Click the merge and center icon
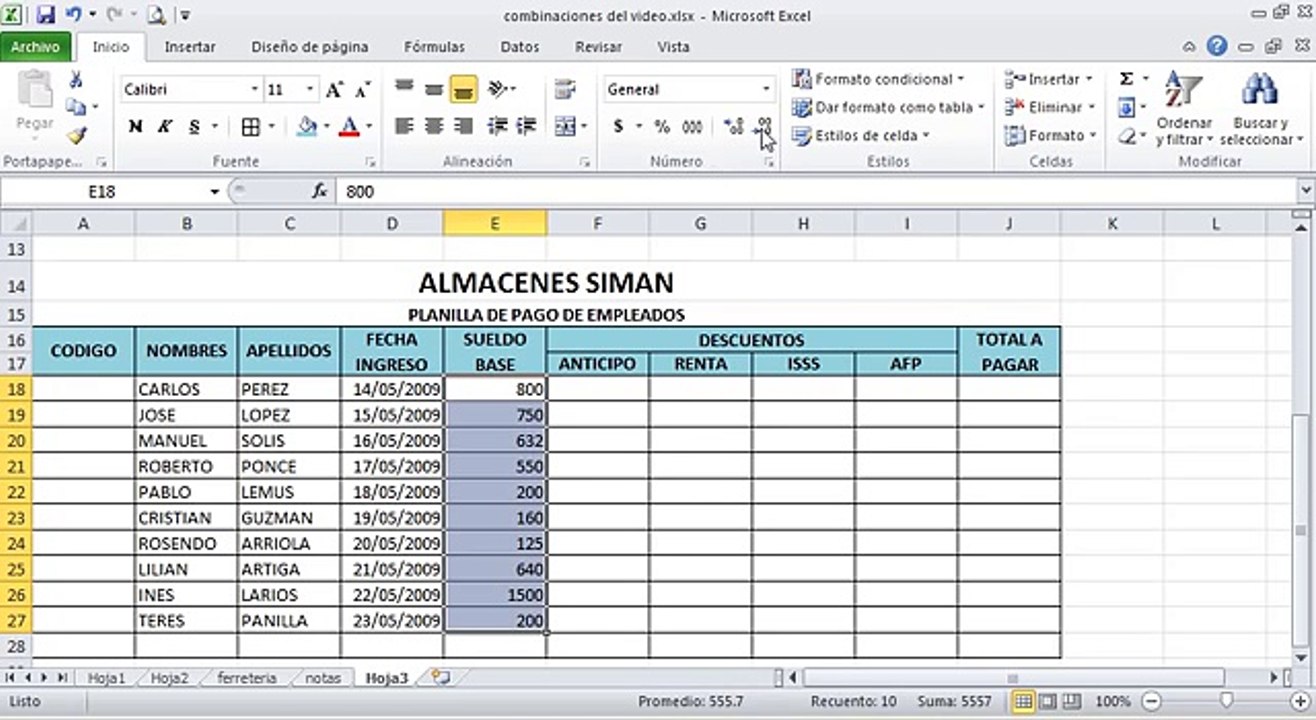Screen dimensions: 1316x720 pos(565,127)
